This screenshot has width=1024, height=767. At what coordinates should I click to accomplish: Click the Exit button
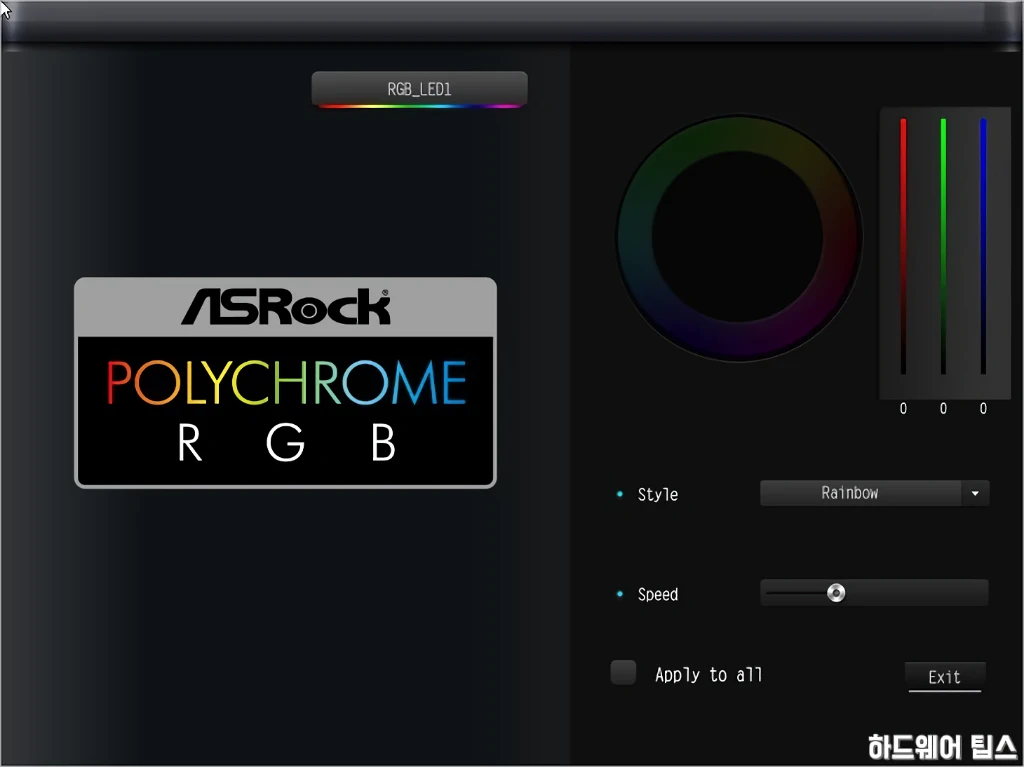click(944, 677)
